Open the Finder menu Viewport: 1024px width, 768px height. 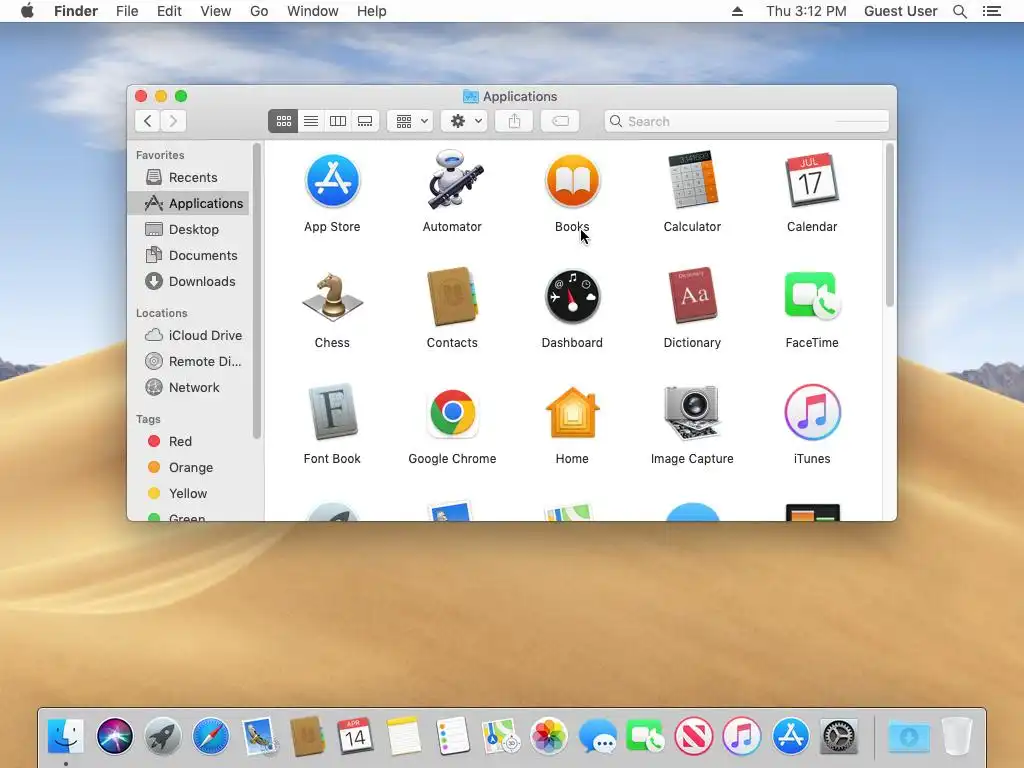pyautogui.click(x=76, y=11)
